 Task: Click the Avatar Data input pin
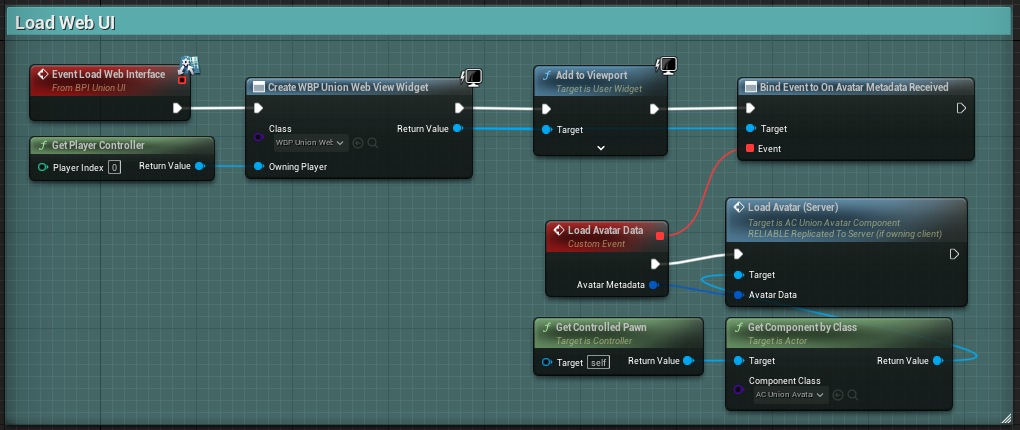[x=738, y=295]
